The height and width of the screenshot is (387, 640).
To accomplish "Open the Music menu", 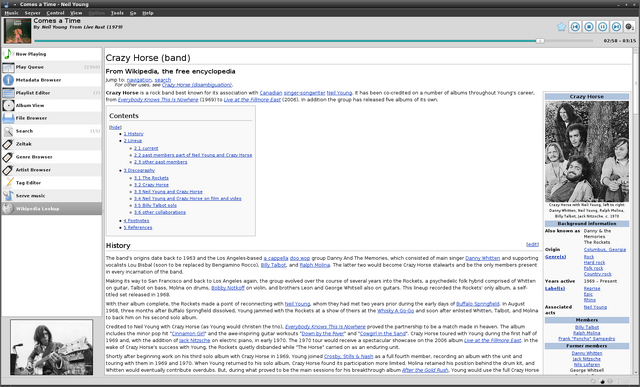I will tap(11, 13).
